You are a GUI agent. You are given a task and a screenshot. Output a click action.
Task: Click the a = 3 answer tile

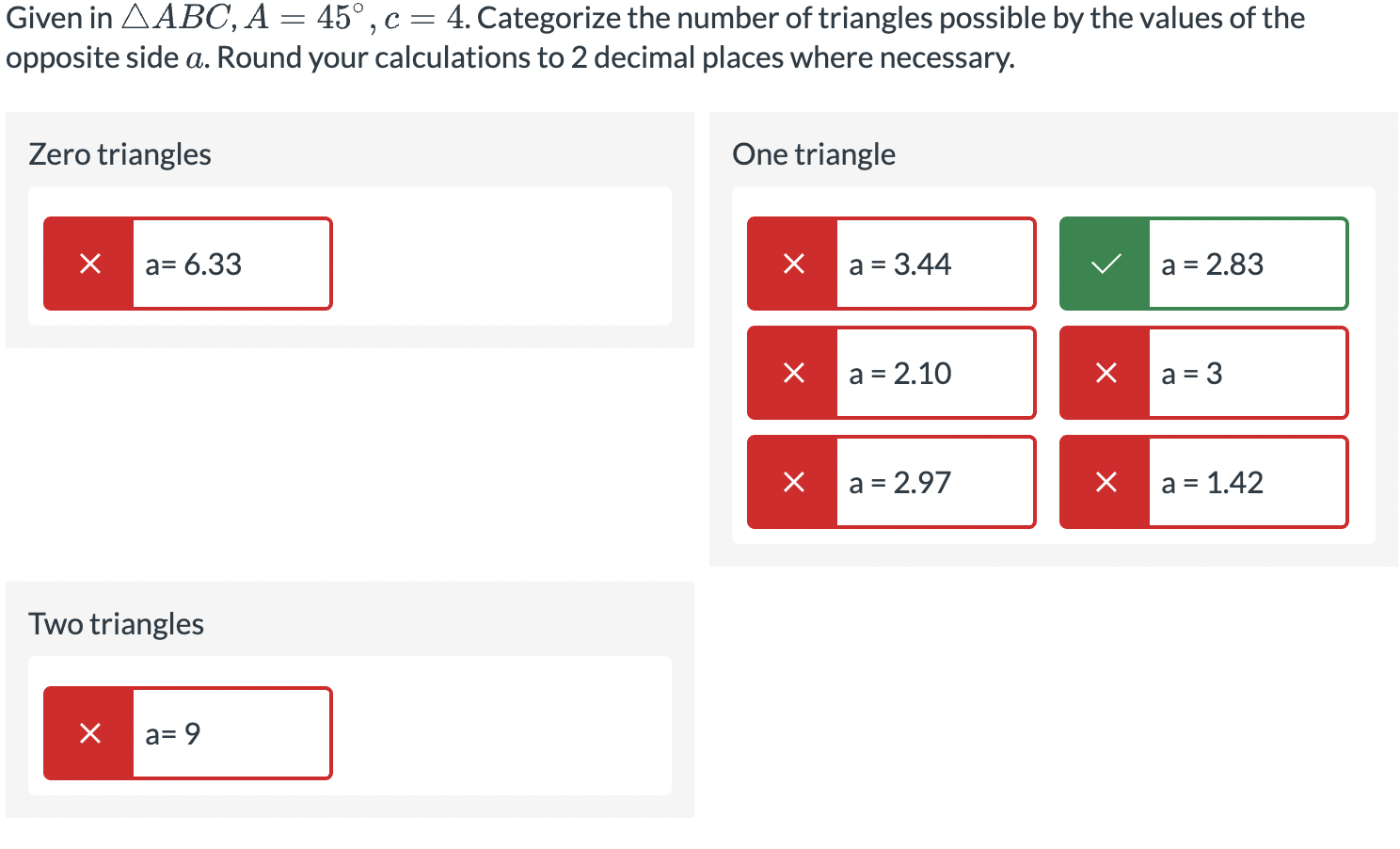click(1192, 373)
